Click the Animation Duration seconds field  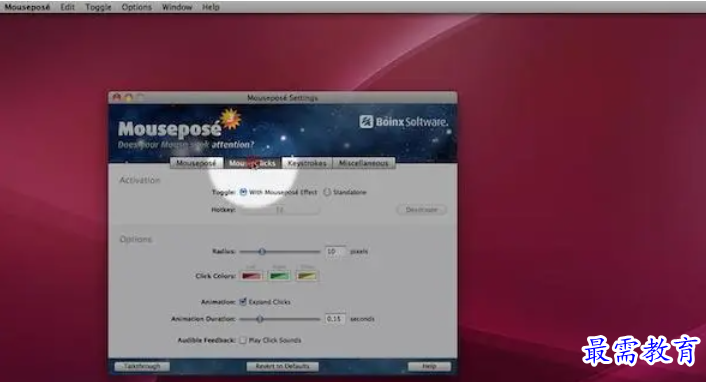click(335, 319)
